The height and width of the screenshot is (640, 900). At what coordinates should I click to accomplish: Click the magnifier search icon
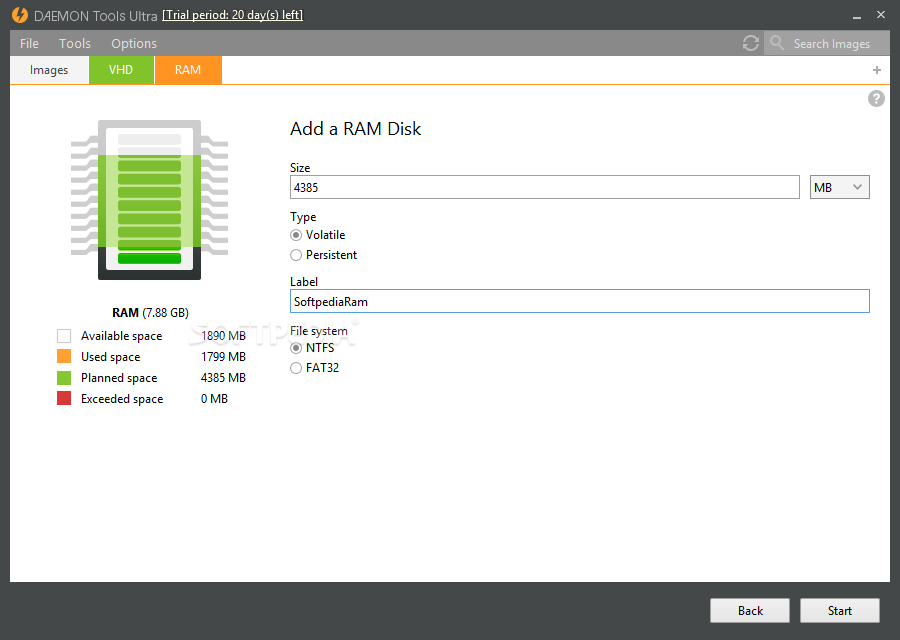click(x=777, y=42)
